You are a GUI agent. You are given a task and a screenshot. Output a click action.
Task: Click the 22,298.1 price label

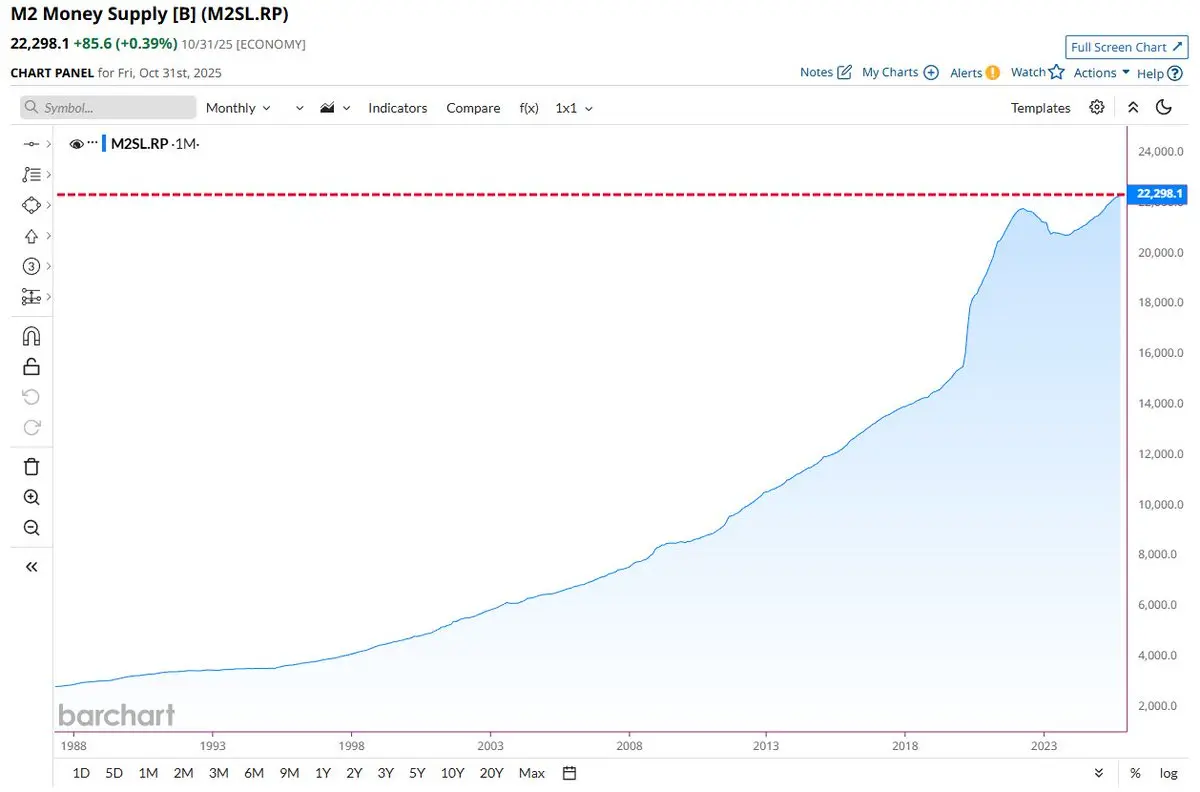click(1158, 194)
